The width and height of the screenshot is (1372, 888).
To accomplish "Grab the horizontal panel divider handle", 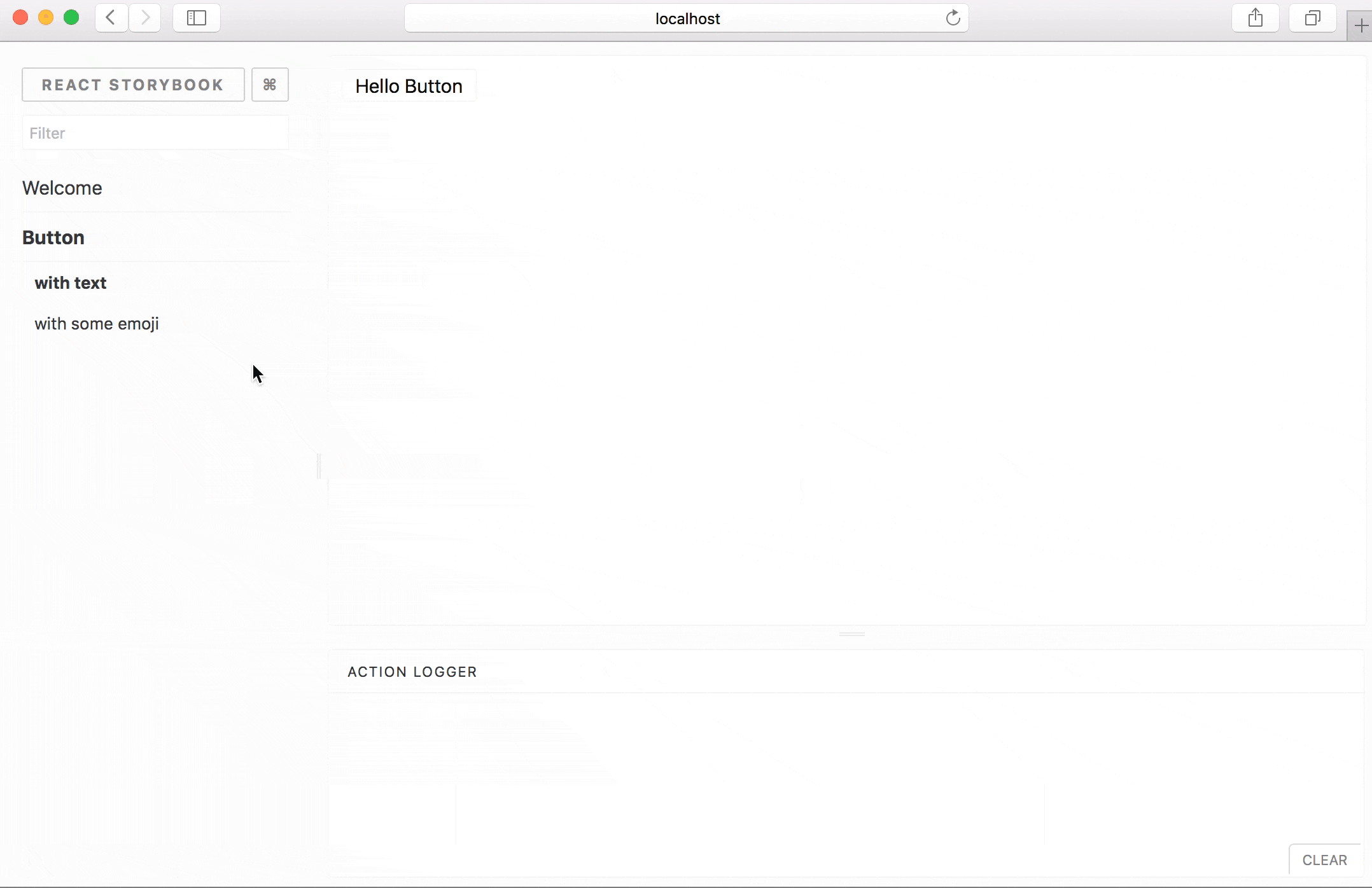I will (x=851, y=634).
